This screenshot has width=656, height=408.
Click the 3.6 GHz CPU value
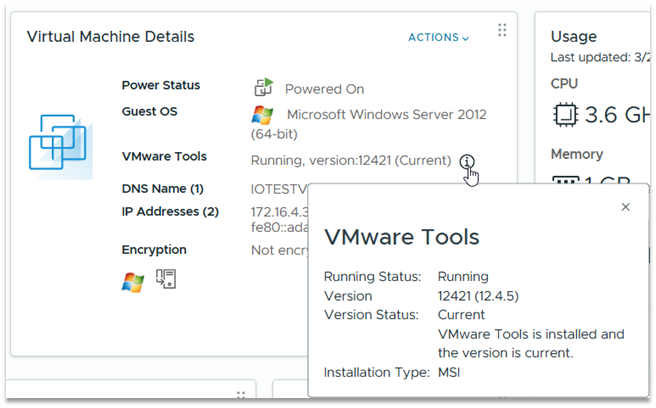617,115
